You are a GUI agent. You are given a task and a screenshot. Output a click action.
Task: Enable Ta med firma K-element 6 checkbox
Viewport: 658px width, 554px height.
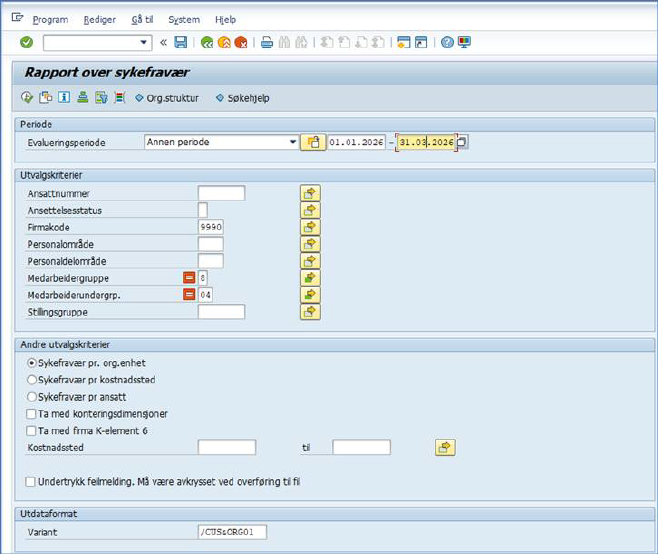(31, 431)
